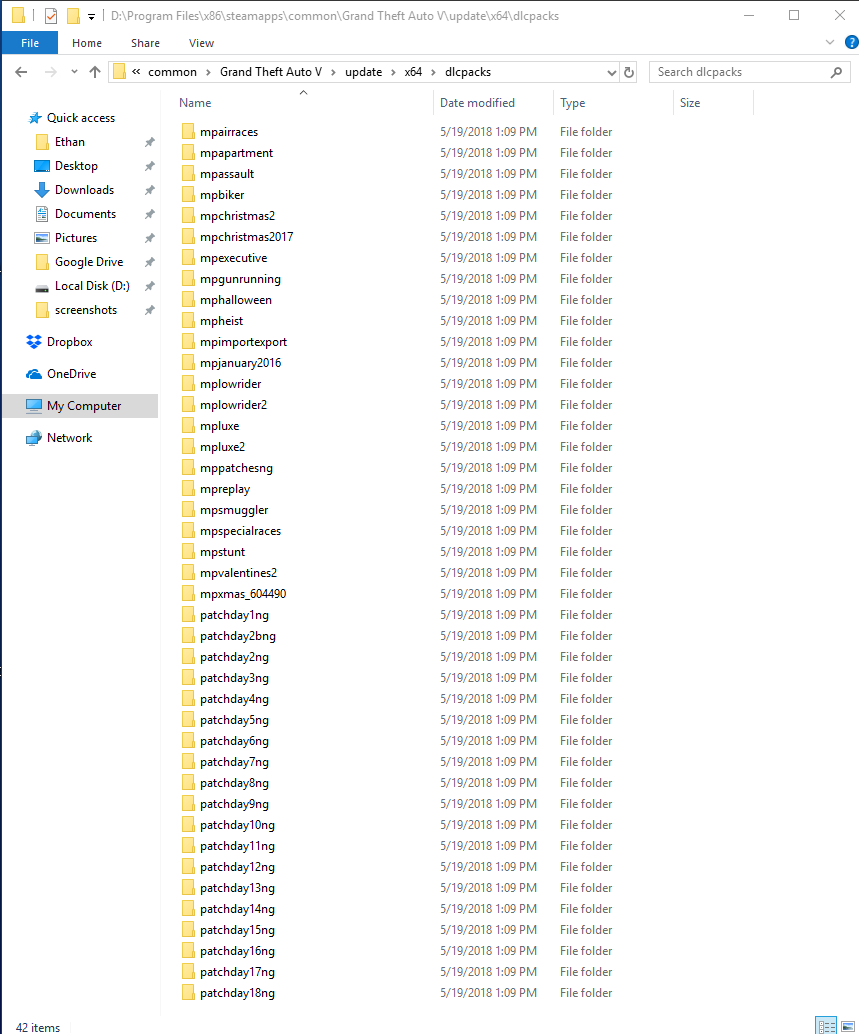Open the recent locations dropdown arrow
859x1034 pixels.
[74, 72]
